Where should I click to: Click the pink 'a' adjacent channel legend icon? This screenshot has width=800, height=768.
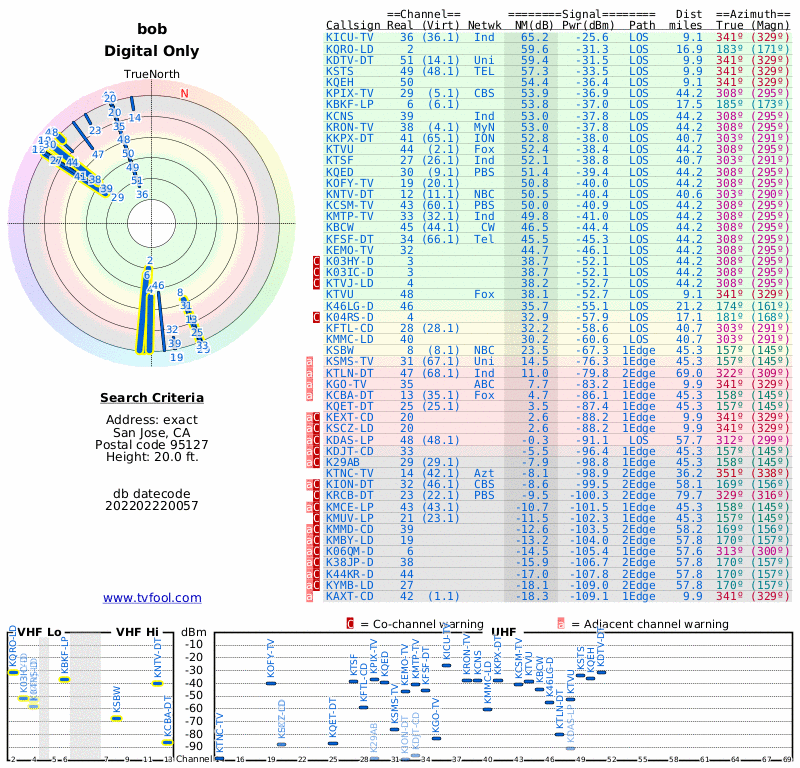[561, 624]
